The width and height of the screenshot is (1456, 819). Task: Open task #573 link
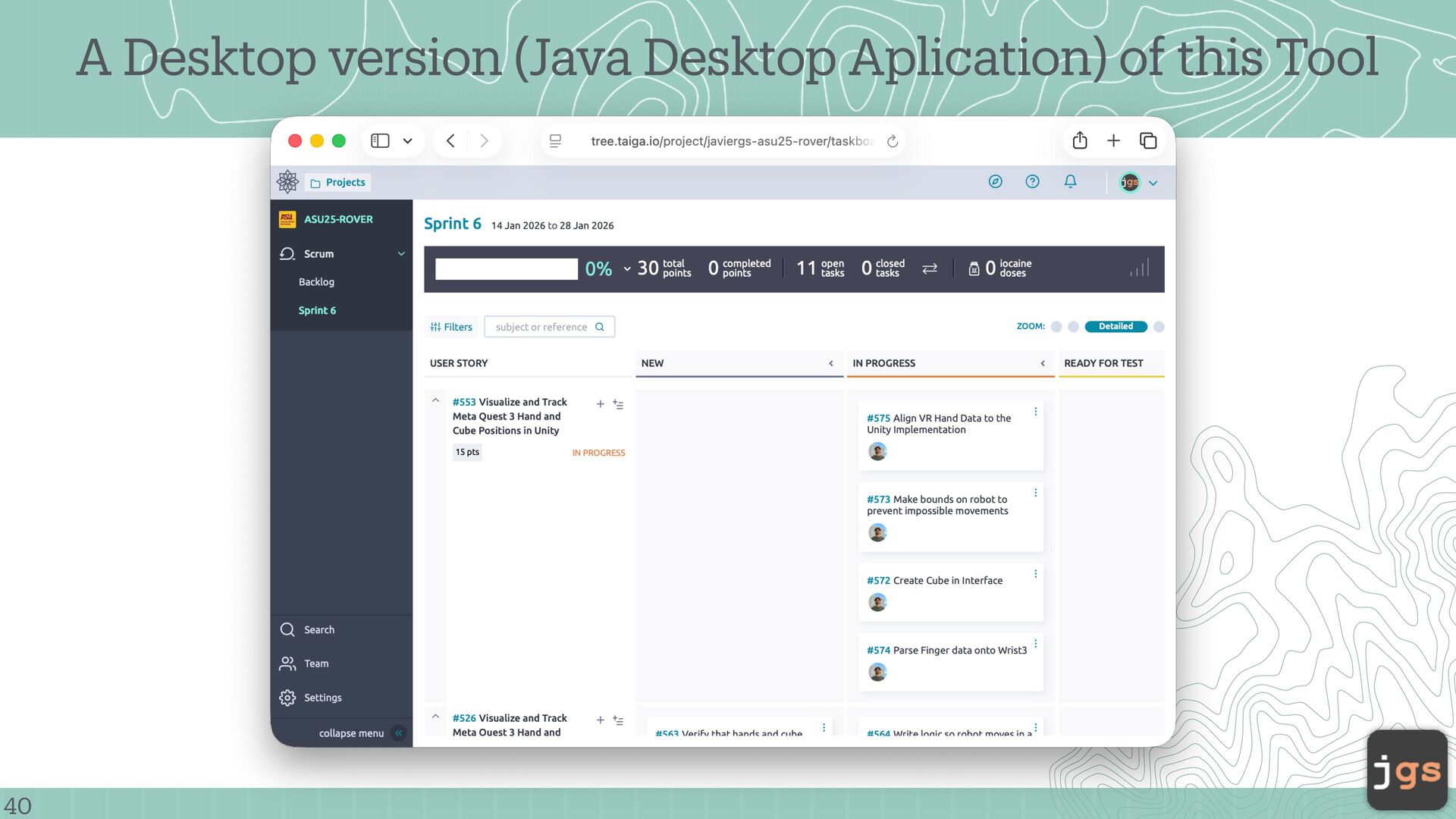[x=878, y=500]
